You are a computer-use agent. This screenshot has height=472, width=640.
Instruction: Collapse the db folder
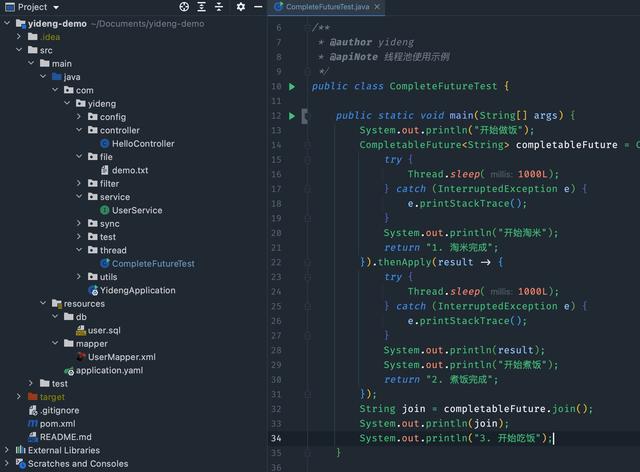(x=55, y=316)
